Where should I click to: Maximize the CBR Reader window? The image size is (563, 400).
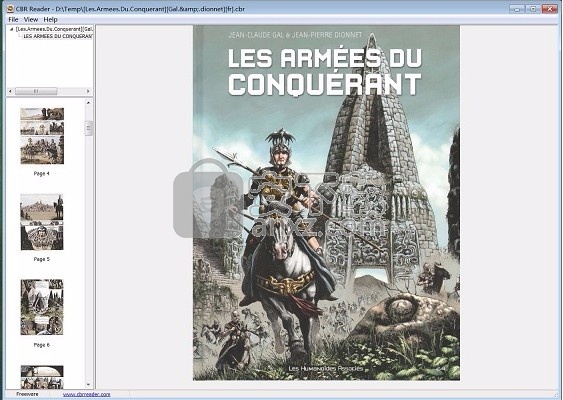point(533,9)
